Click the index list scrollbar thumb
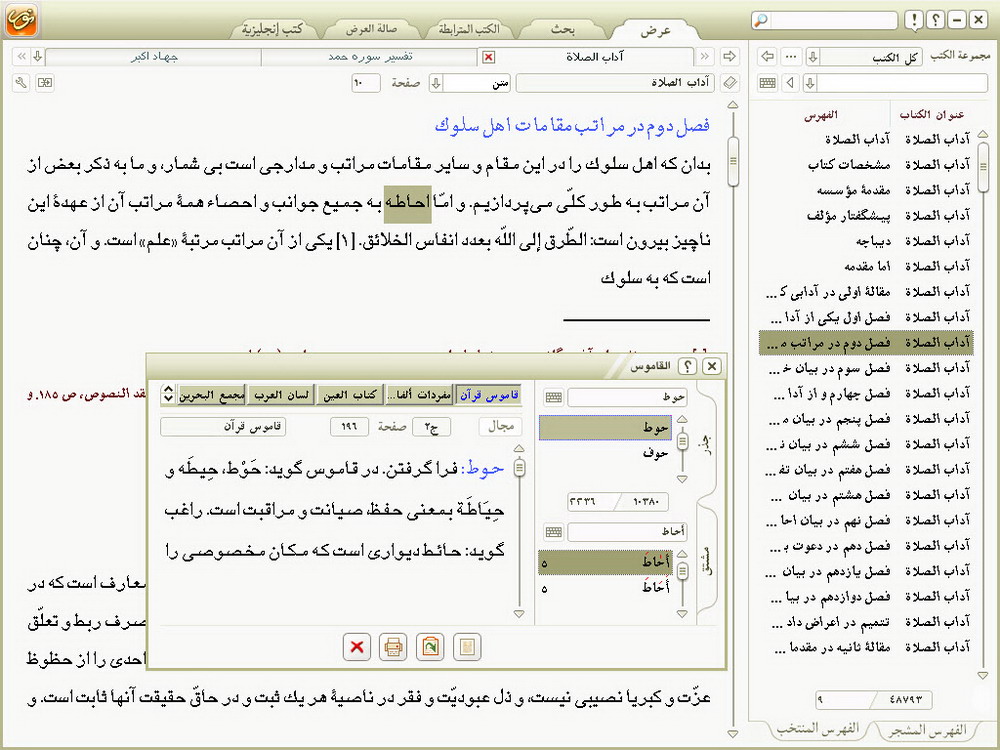1000x750 pixels. 983,168
